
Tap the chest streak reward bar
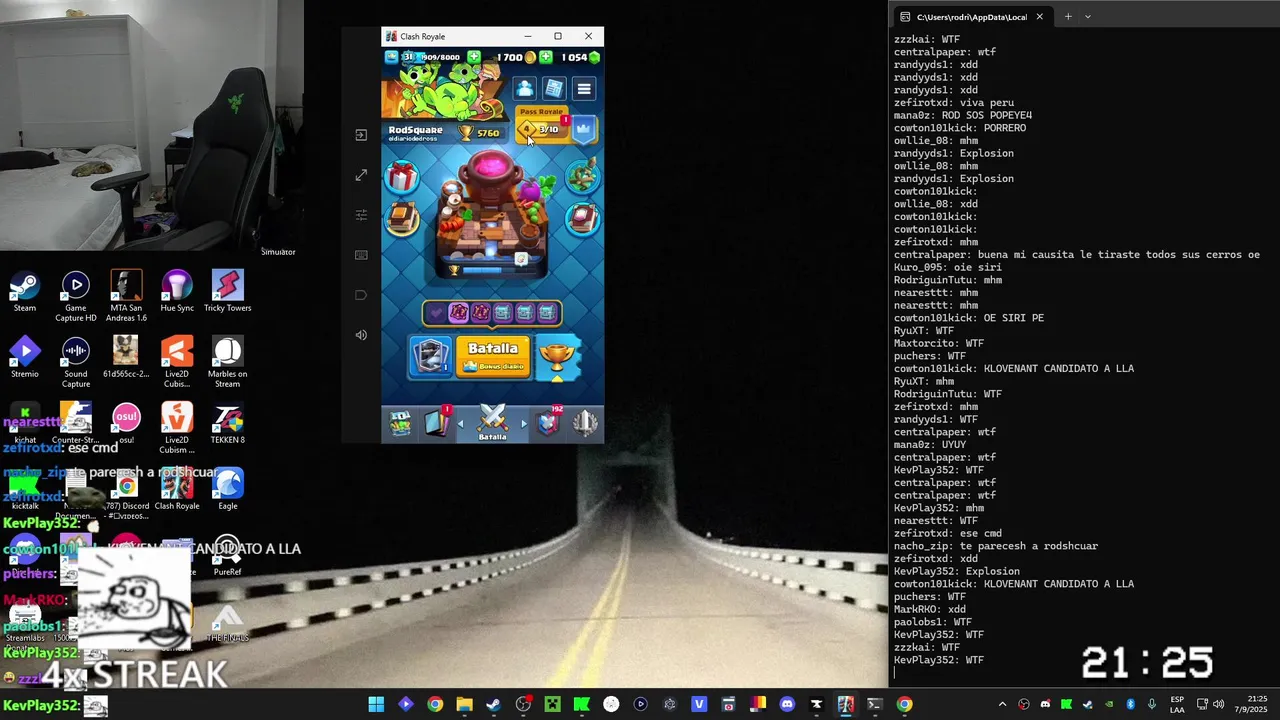tap(492, 314)
